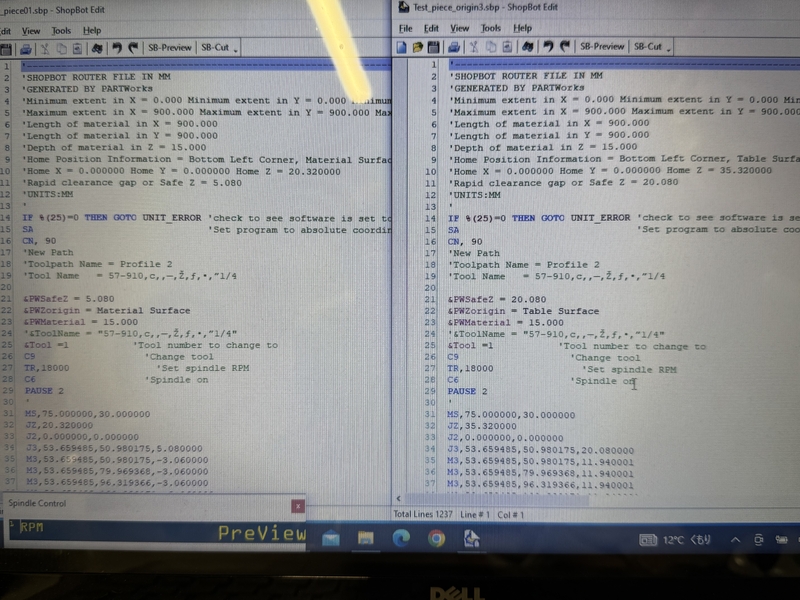Viewport: 800px width, 600px height.
Task: Click 'Line # 1' in status bar
Action: click(474, 515)
